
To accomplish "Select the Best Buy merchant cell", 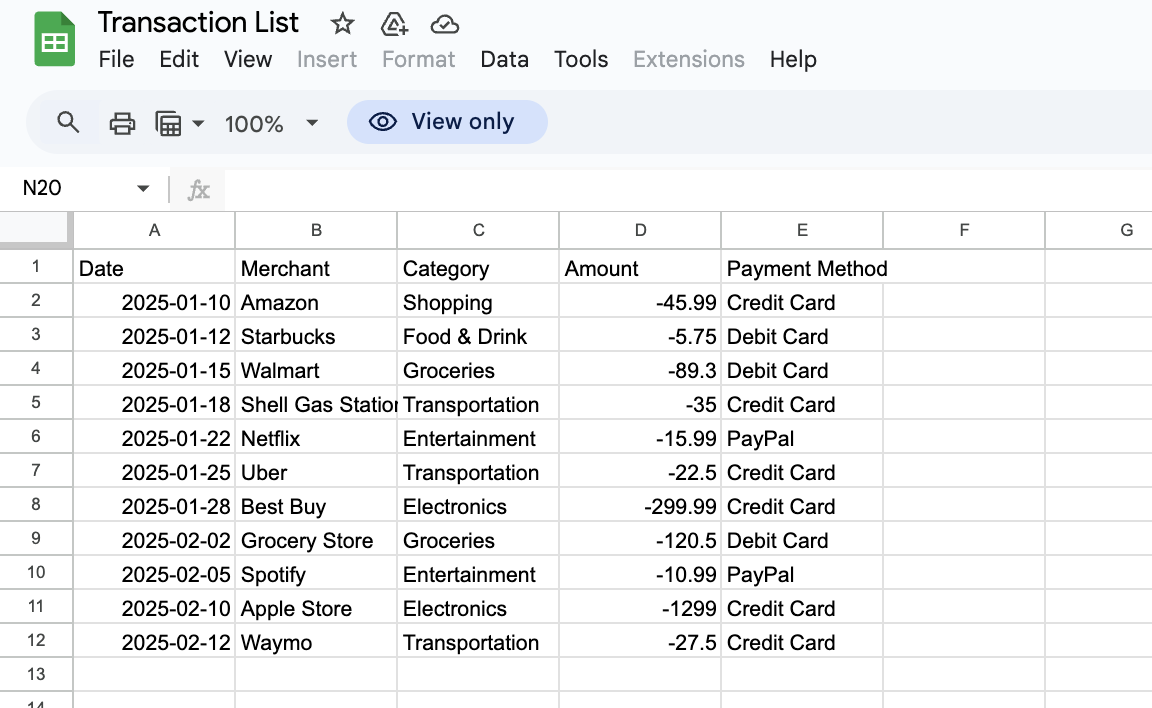I will tap(316, 505).
